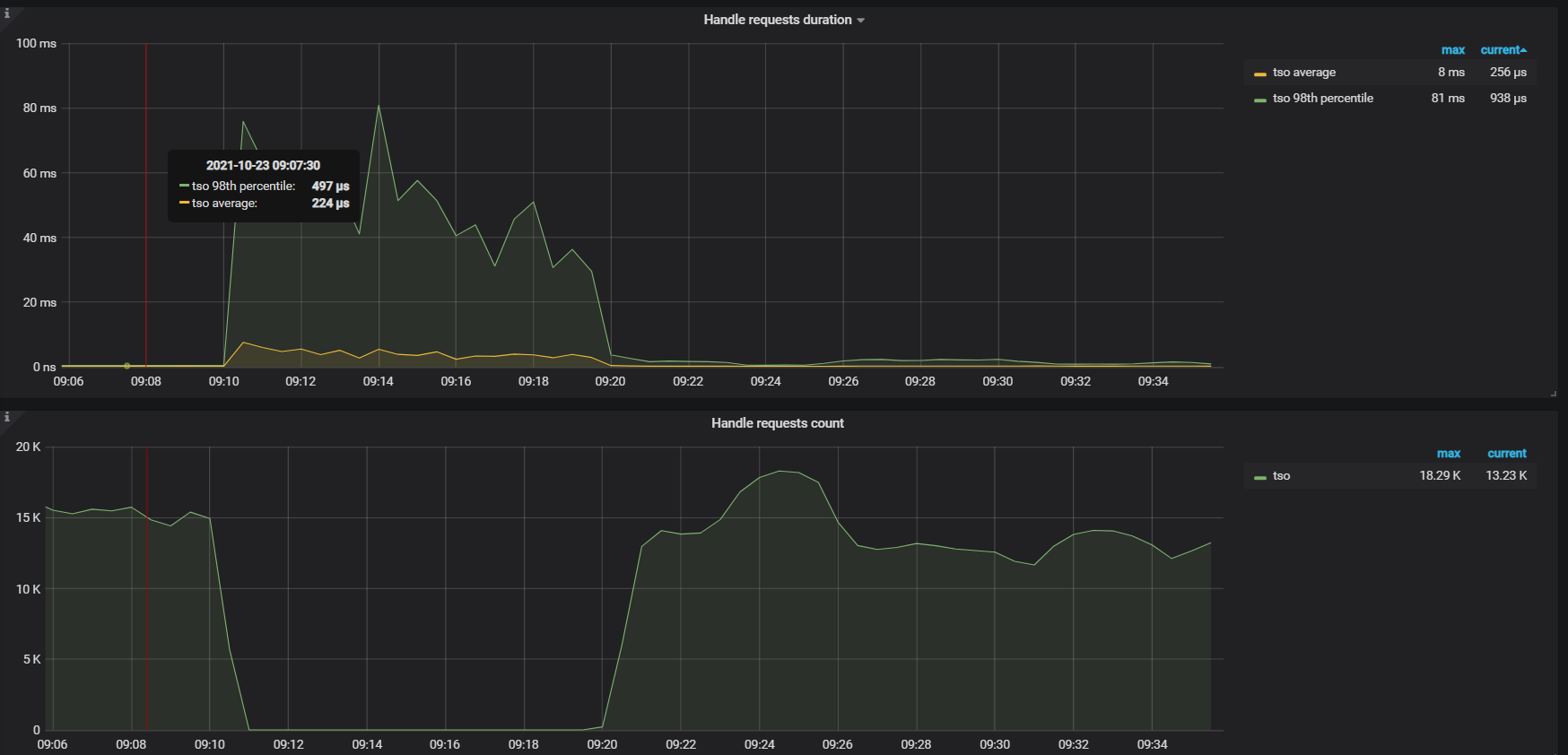Viewport: 1568px width, 755px height.
Task: Open info icon on Handle requests duration panel
Action: tap(6, 13)
